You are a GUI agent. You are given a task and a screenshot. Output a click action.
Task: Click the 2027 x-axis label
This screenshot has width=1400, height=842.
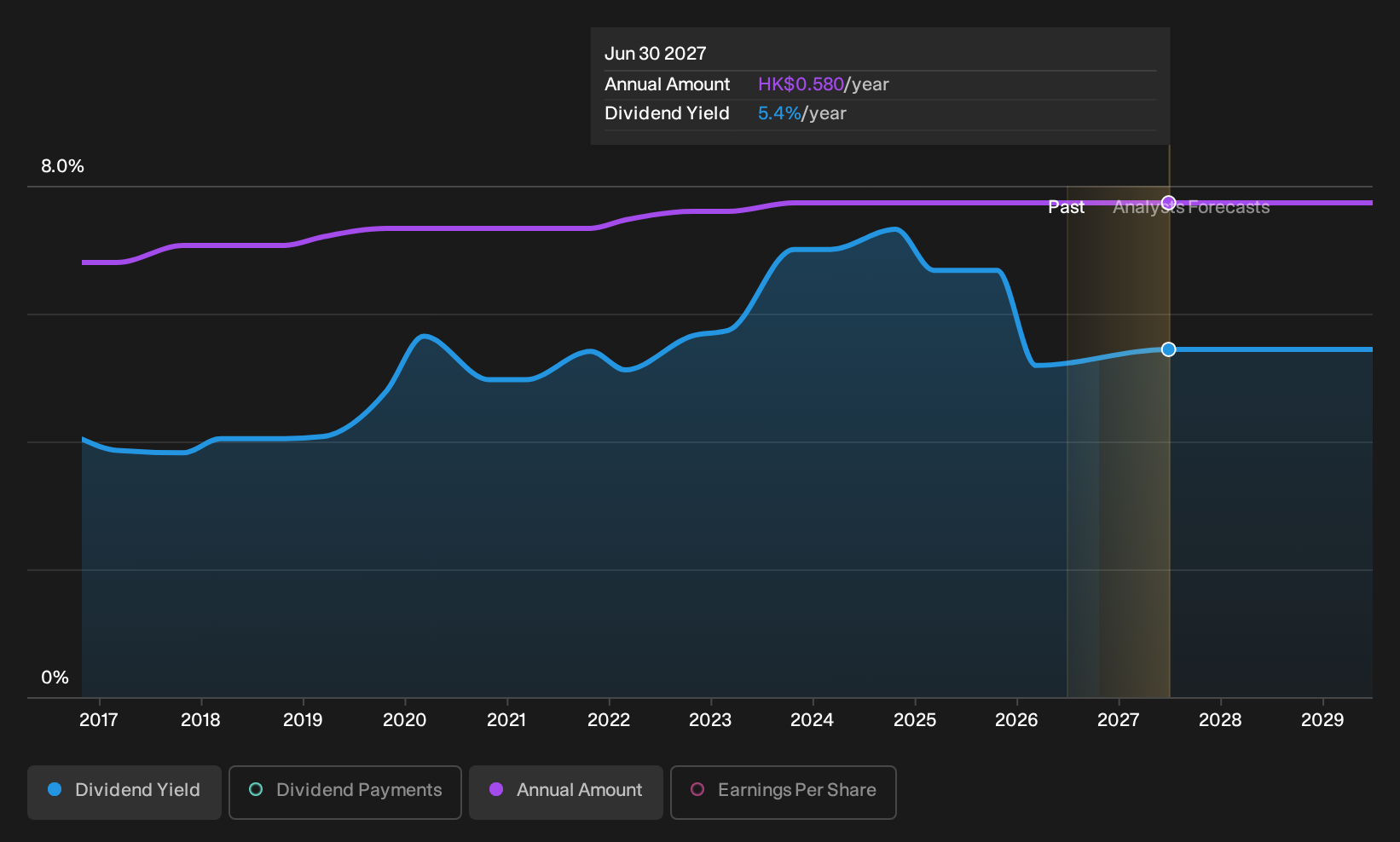click(1119, 720)
